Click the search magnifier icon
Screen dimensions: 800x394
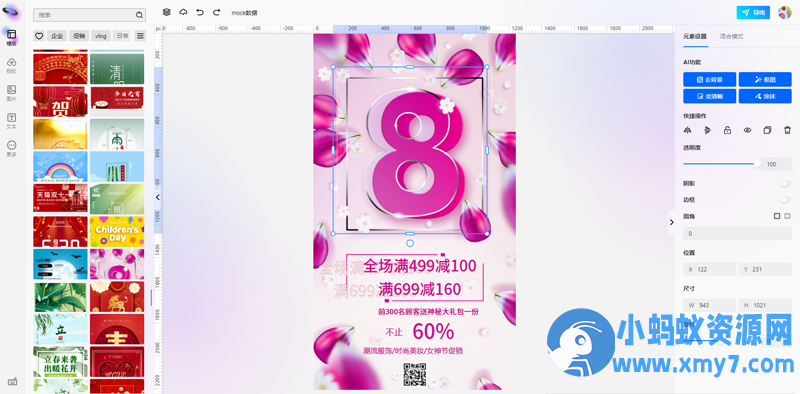coord(139,15)
